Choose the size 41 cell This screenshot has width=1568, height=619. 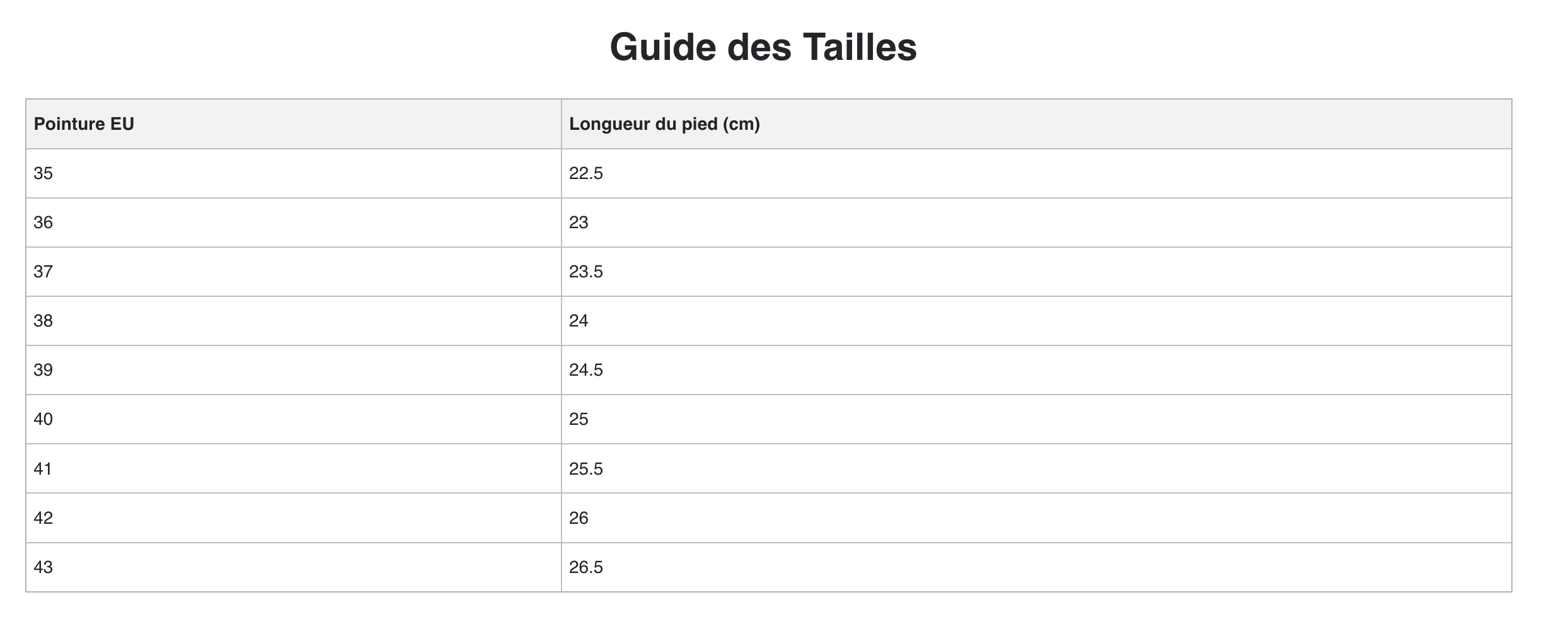(294, 468)
